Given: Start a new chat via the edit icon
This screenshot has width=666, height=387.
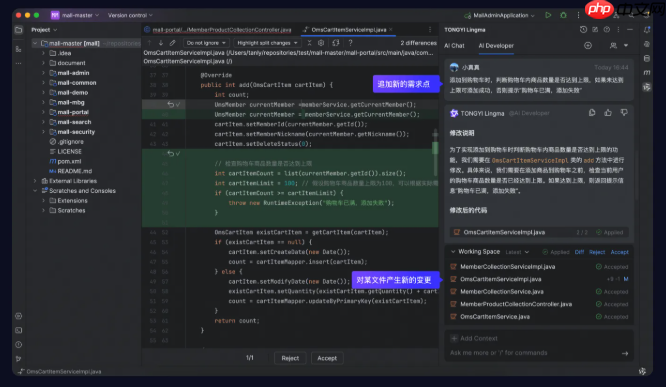Looking at the screenshot, I should click(595, 30).
